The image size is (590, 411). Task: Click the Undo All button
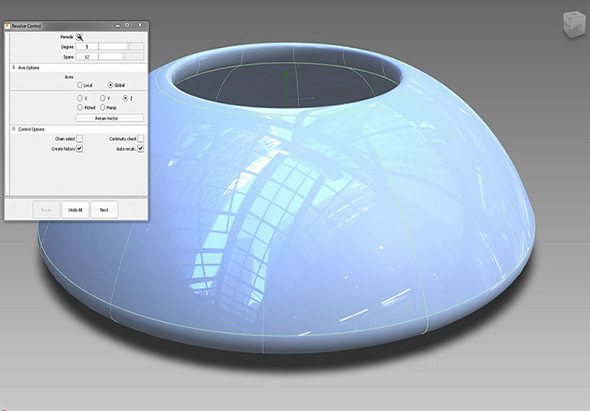pos(75,210)
